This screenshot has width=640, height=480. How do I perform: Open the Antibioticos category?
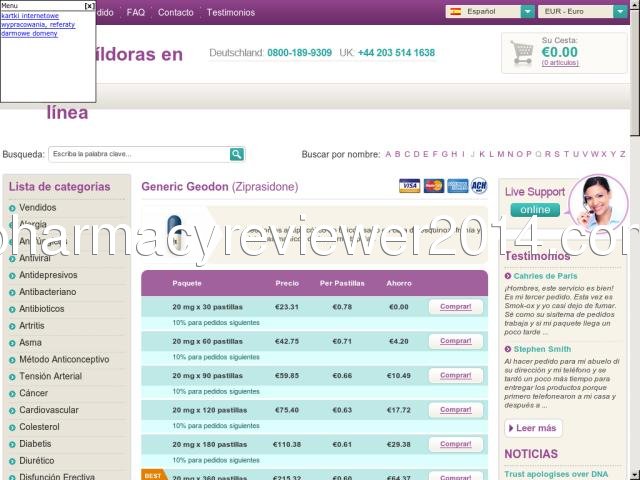tap(42, 309)
